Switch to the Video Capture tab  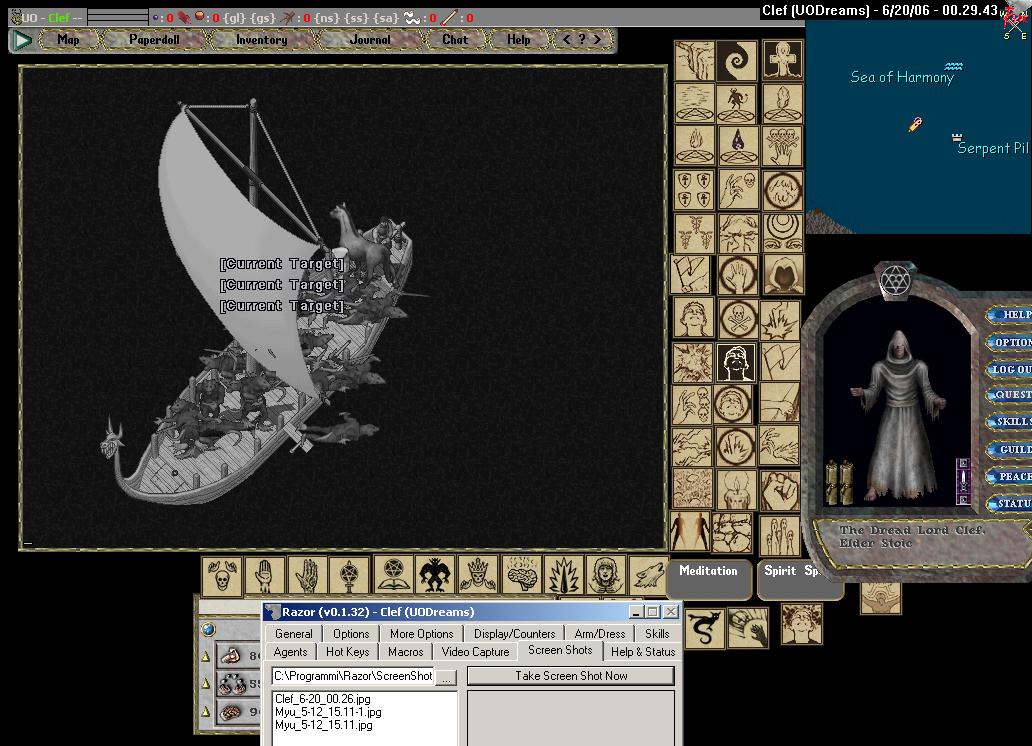pyautogui.click(x=475, y=652)
